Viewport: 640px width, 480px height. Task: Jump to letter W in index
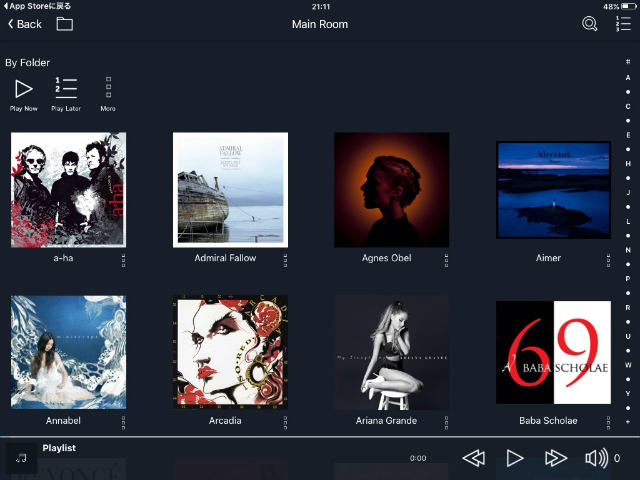628,365
